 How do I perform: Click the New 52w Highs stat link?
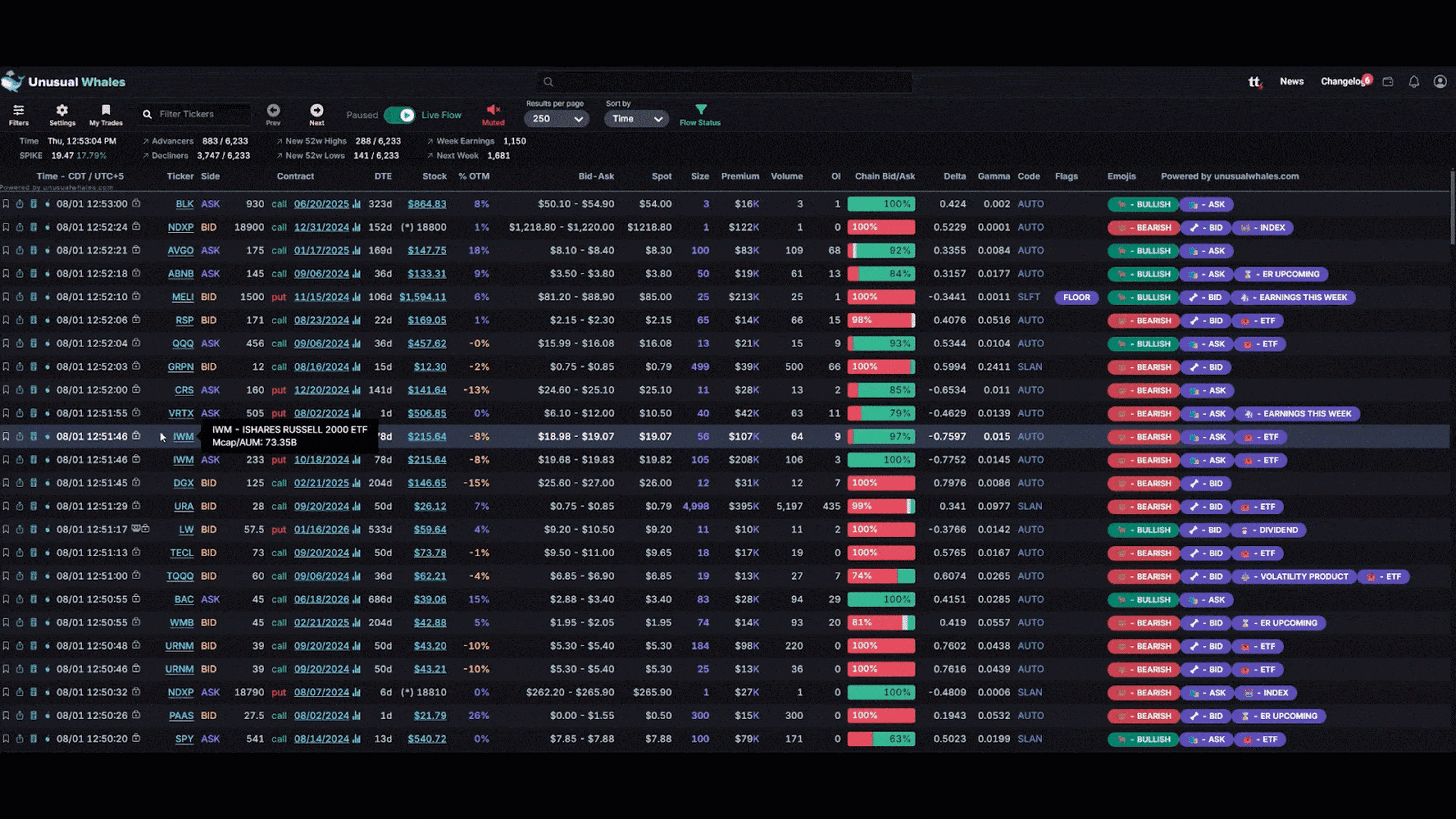310,141
